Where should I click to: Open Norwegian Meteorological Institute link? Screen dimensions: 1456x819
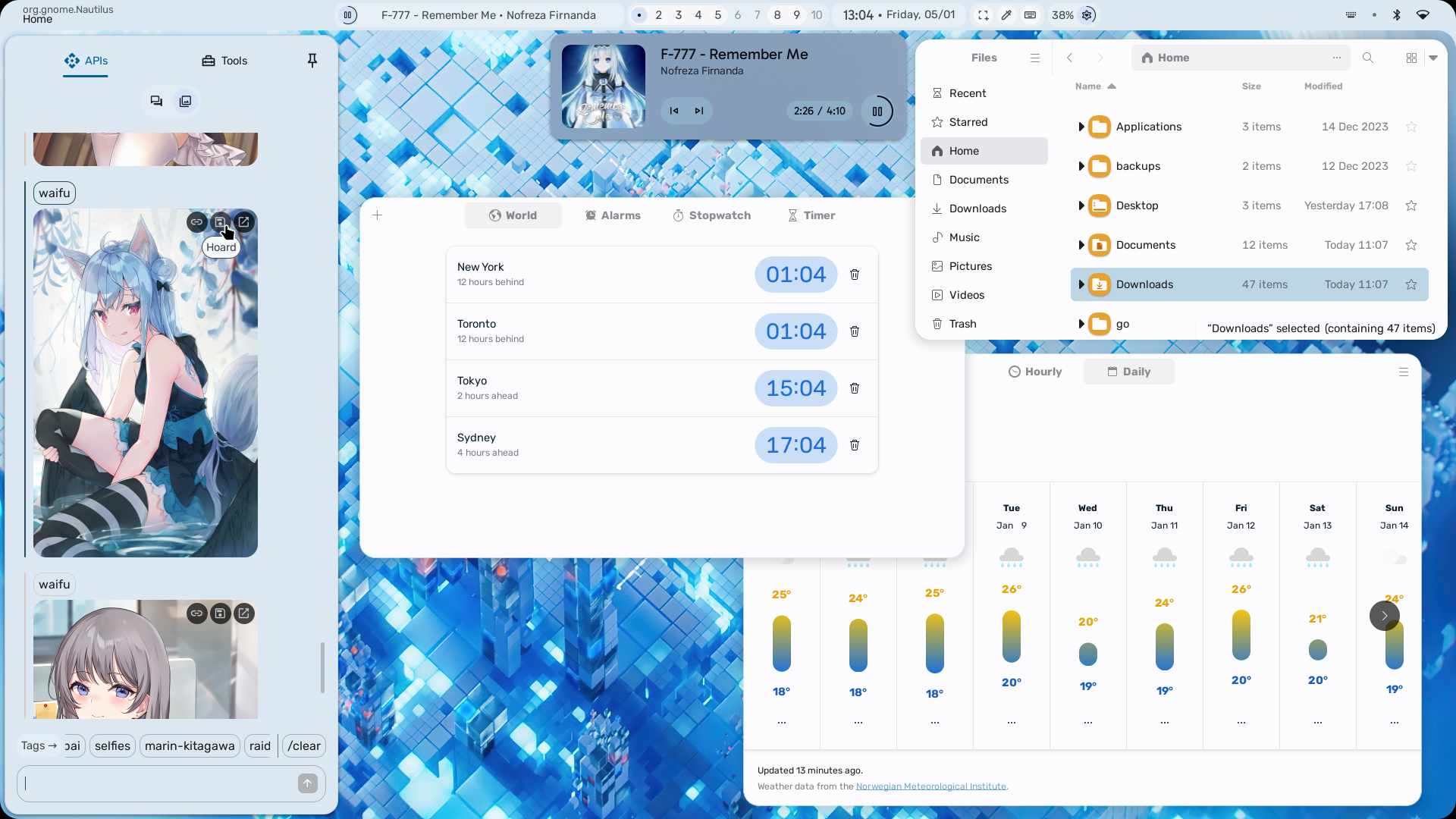point(930,786)
